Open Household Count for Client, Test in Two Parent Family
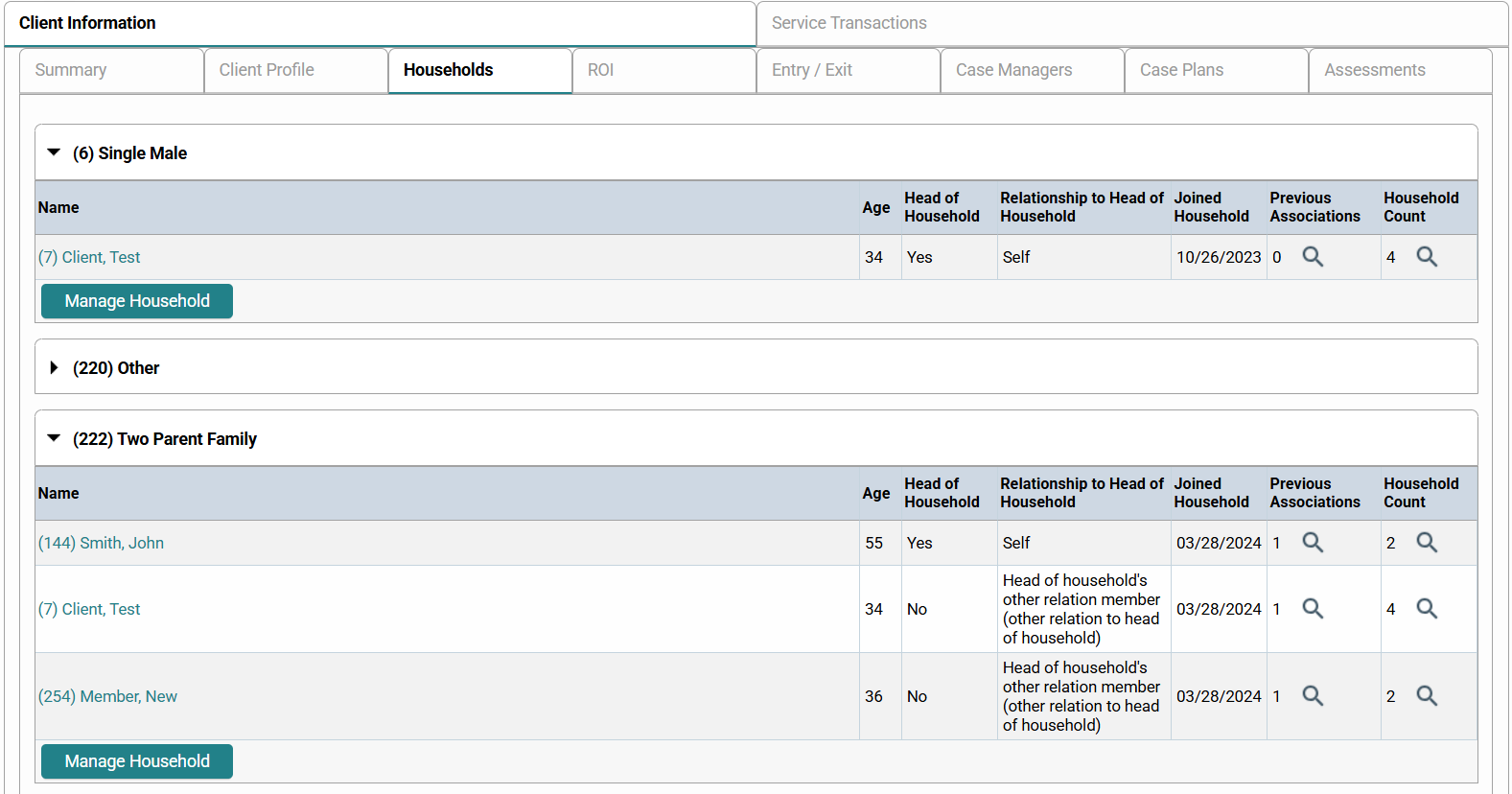The height and width of the screenshot is (794, 1512). click(x=1426, y=609)
